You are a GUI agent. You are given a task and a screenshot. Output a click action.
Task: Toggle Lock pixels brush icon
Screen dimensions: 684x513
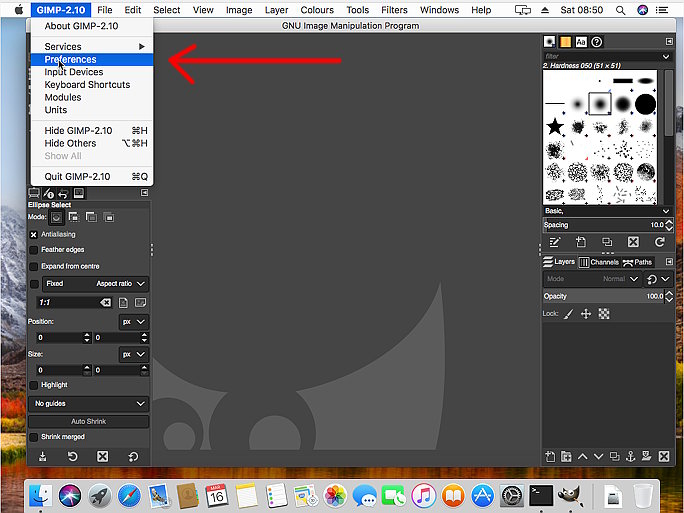click(568, 314)
